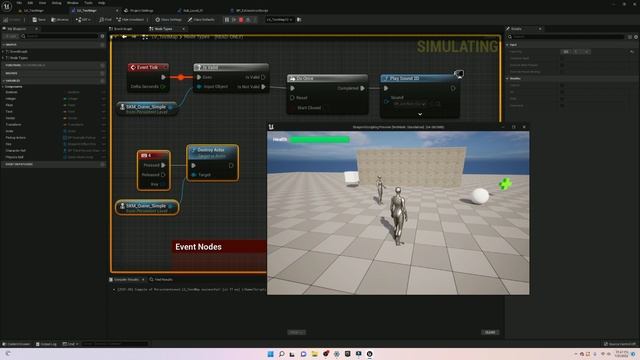640x360 pixels.
Task: Click the gear icon in My Blueprint search row
Action: pyautogui.click(x=102, y=36)
